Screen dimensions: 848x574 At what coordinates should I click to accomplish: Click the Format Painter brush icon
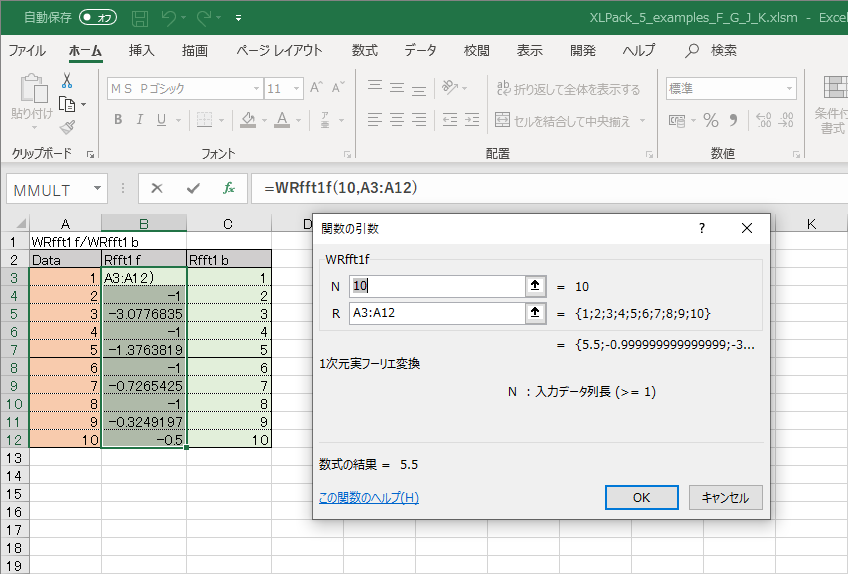(67, 127)
